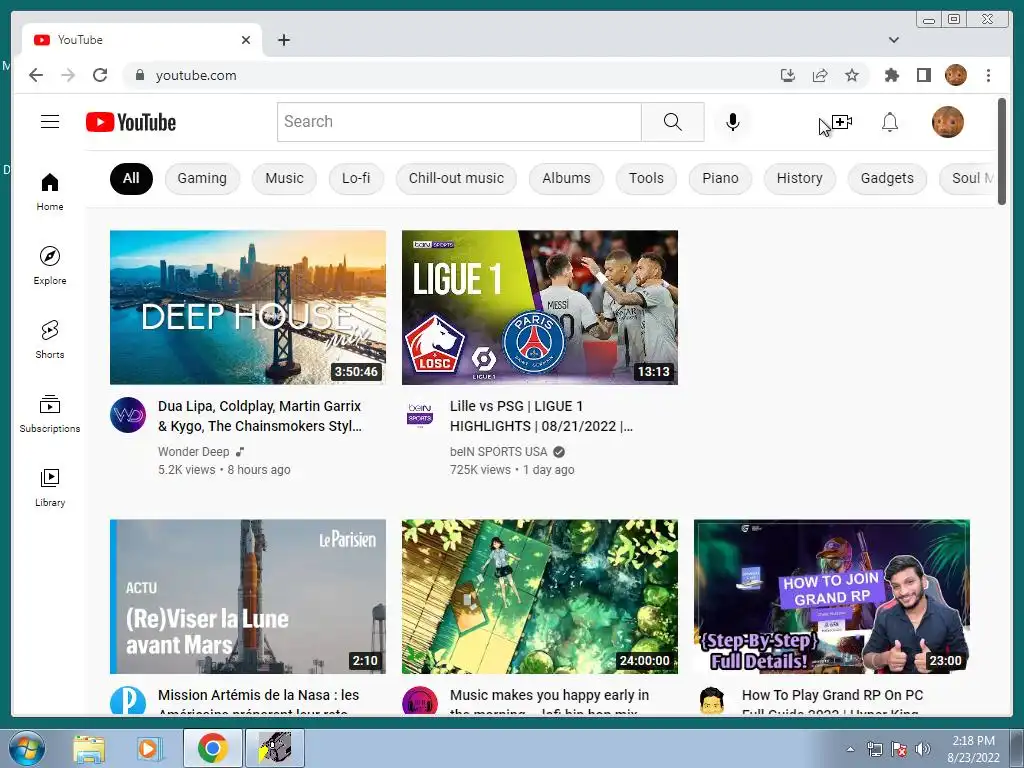
Task: Play the (Re)Viser la Lune thumbnail
Action: pos(248,596)
